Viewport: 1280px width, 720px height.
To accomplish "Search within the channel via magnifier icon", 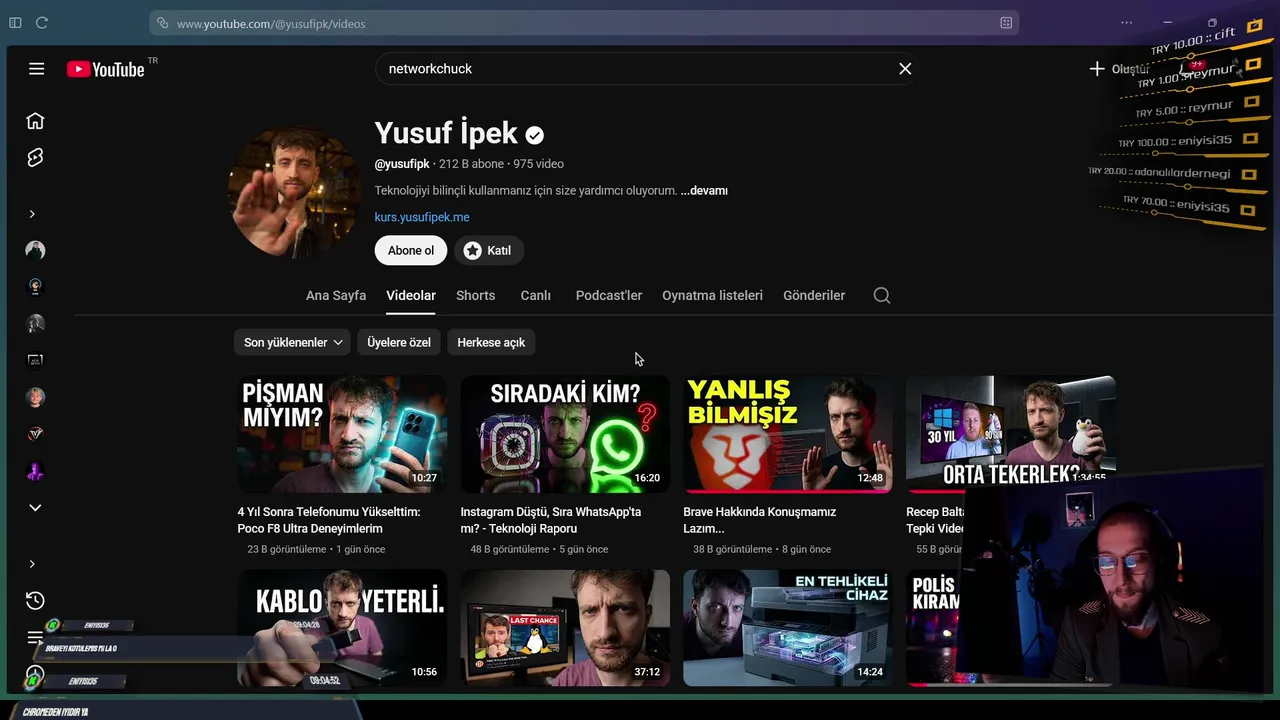I will tap(882, 295).
